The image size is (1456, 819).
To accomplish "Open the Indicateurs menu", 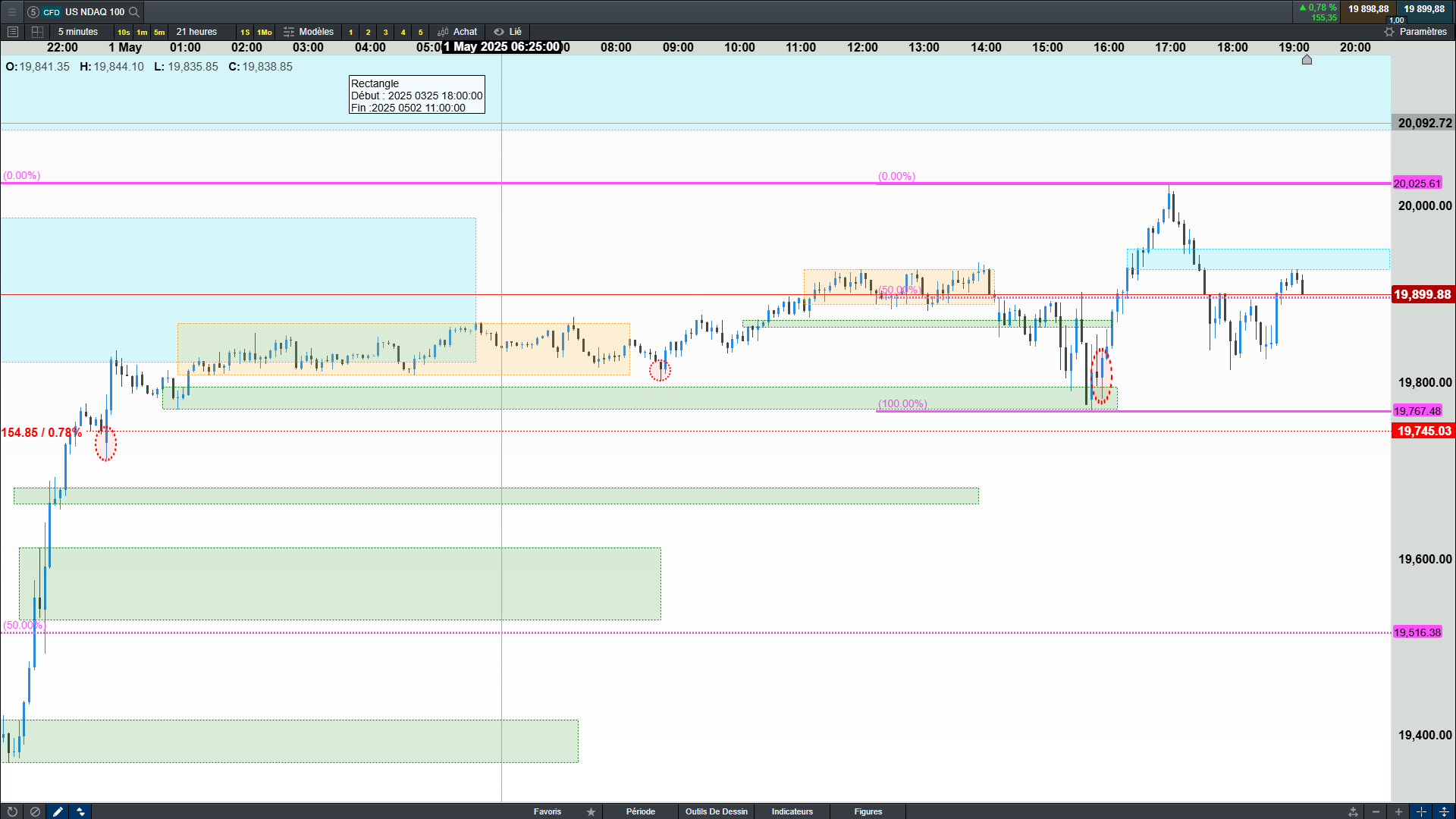I will point(792,811).
